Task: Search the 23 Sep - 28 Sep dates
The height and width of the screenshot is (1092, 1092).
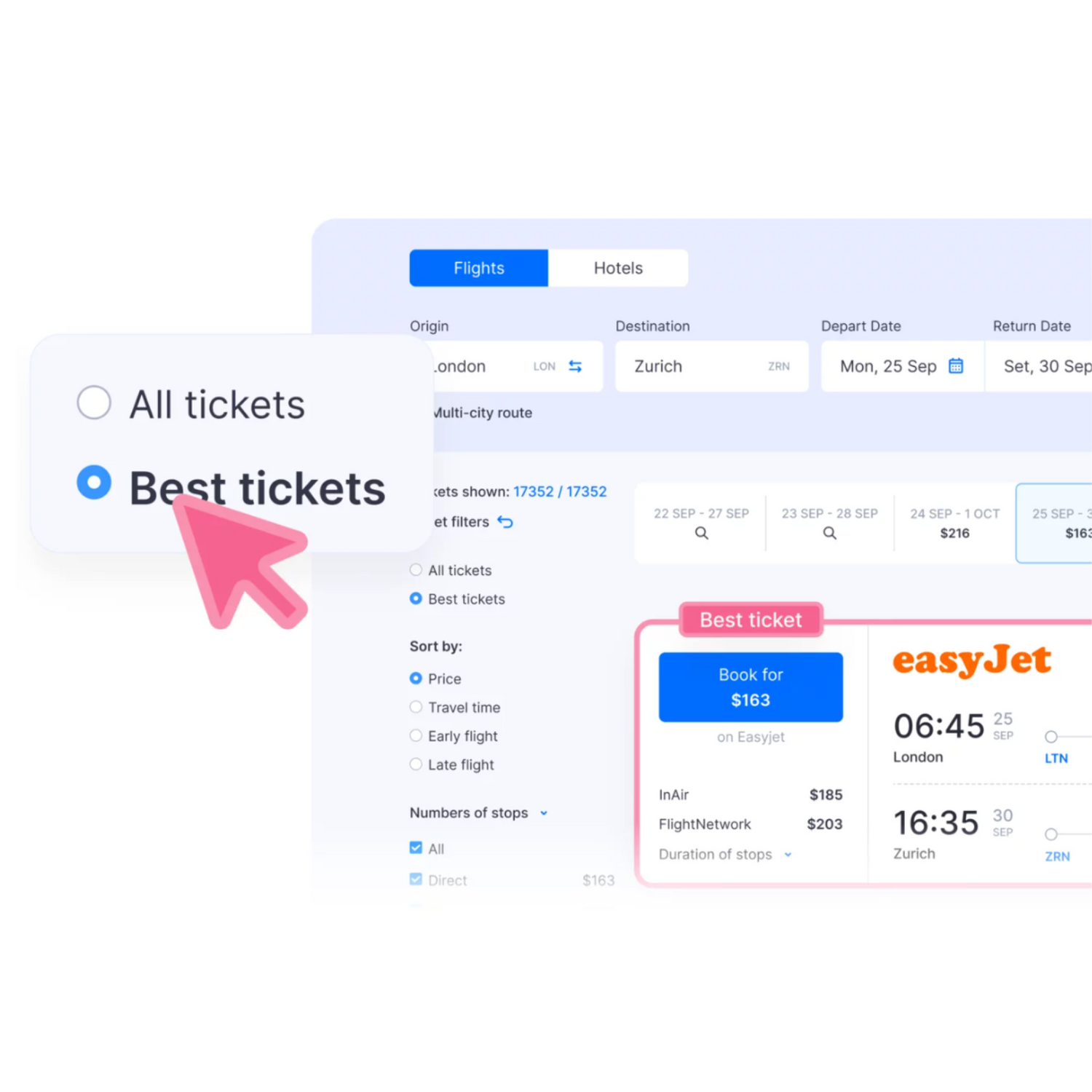Action: point(829,533)
